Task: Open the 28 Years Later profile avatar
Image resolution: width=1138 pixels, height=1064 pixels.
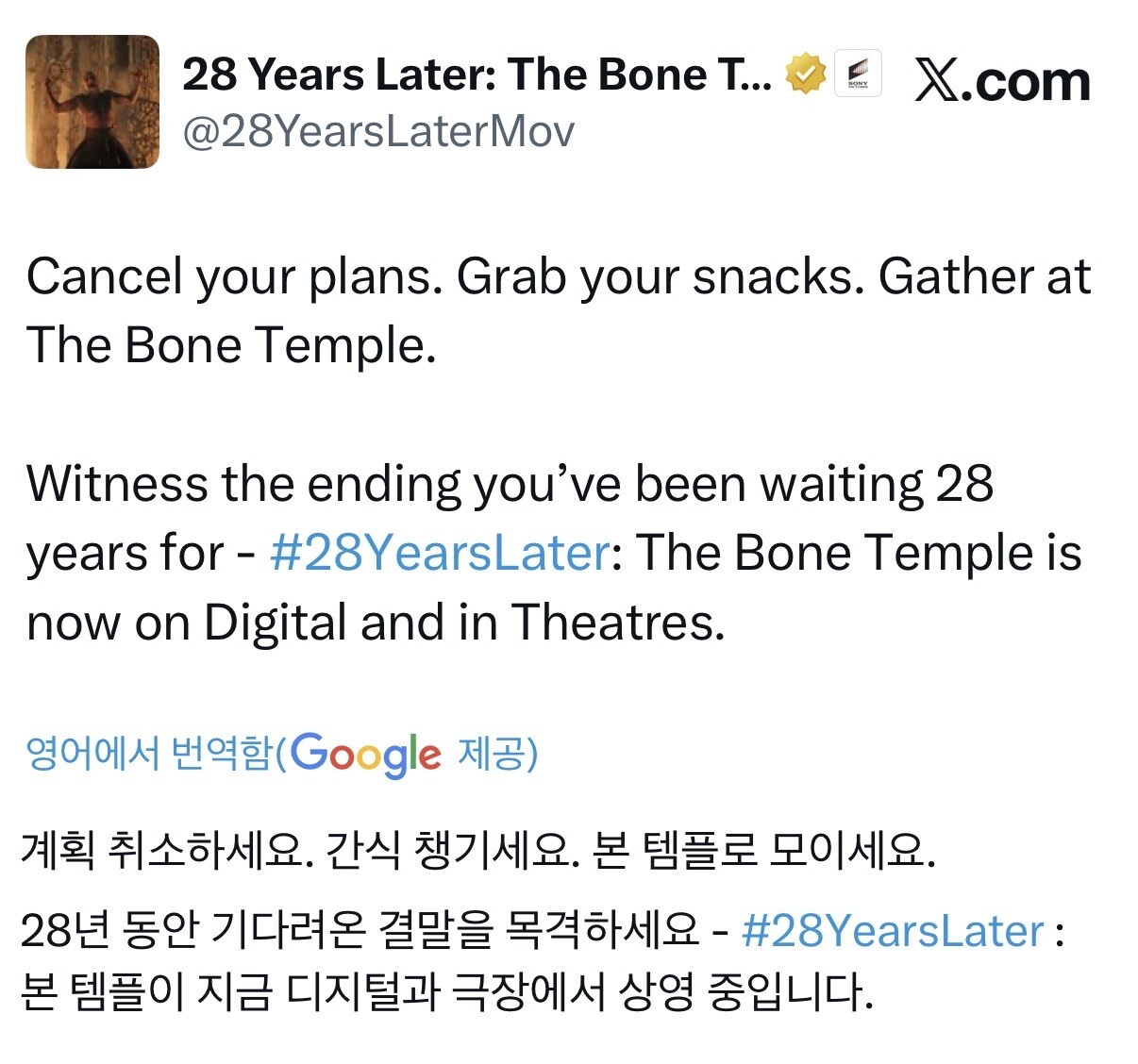Action: (x=92, y=102)
